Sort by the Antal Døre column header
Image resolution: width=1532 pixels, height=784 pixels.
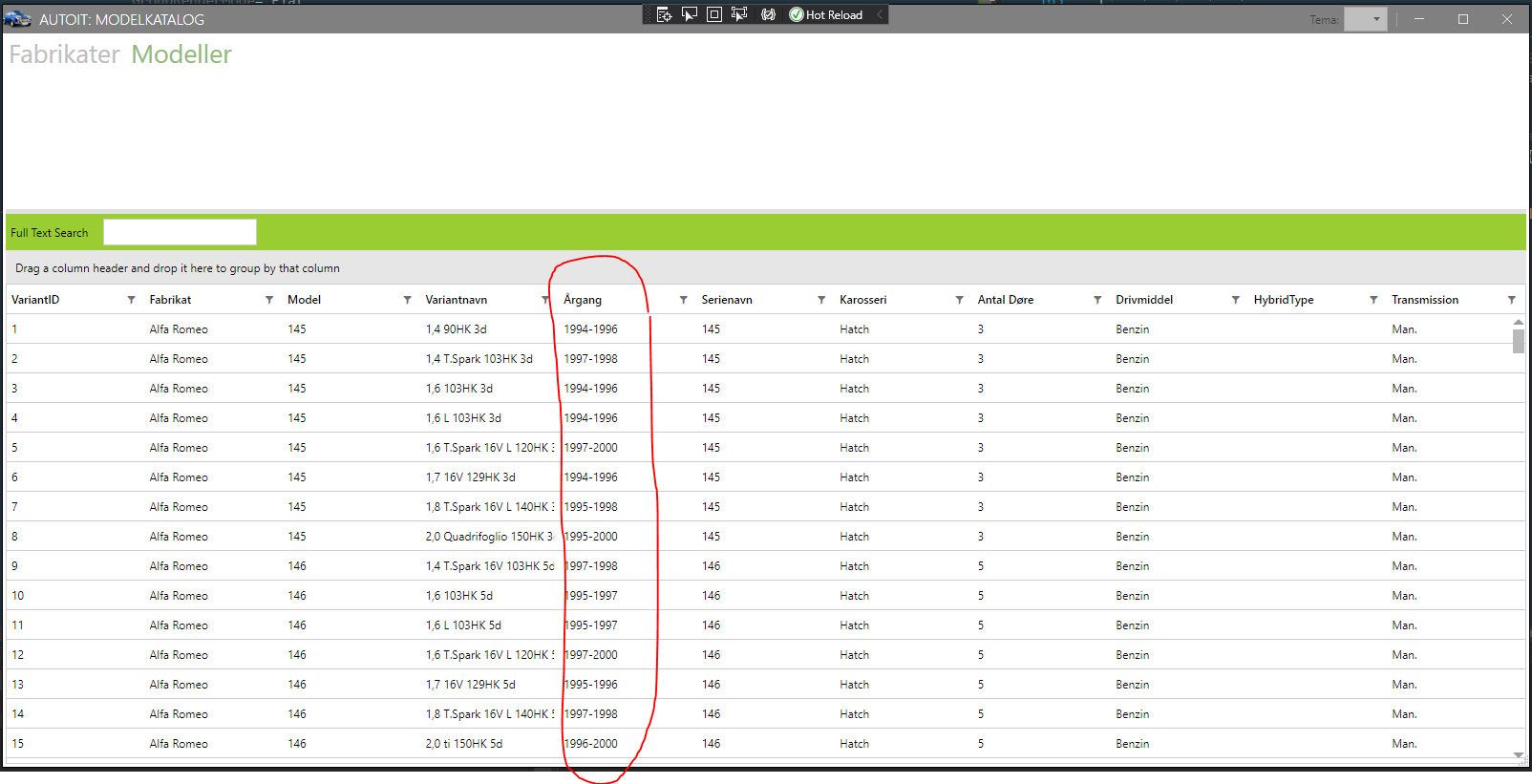(1006, 300)
